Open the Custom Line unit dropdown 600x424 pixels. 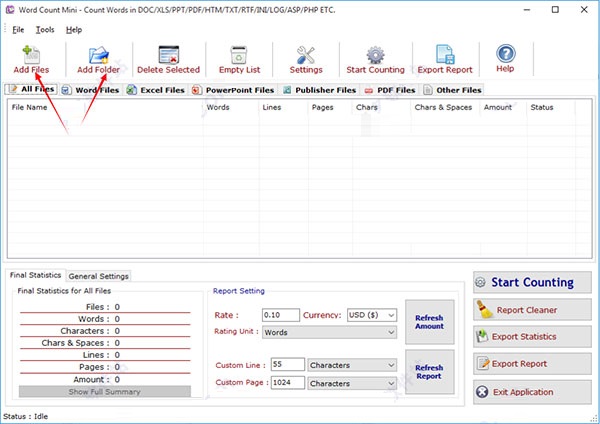pyautogui.click(x=353, y=365)
